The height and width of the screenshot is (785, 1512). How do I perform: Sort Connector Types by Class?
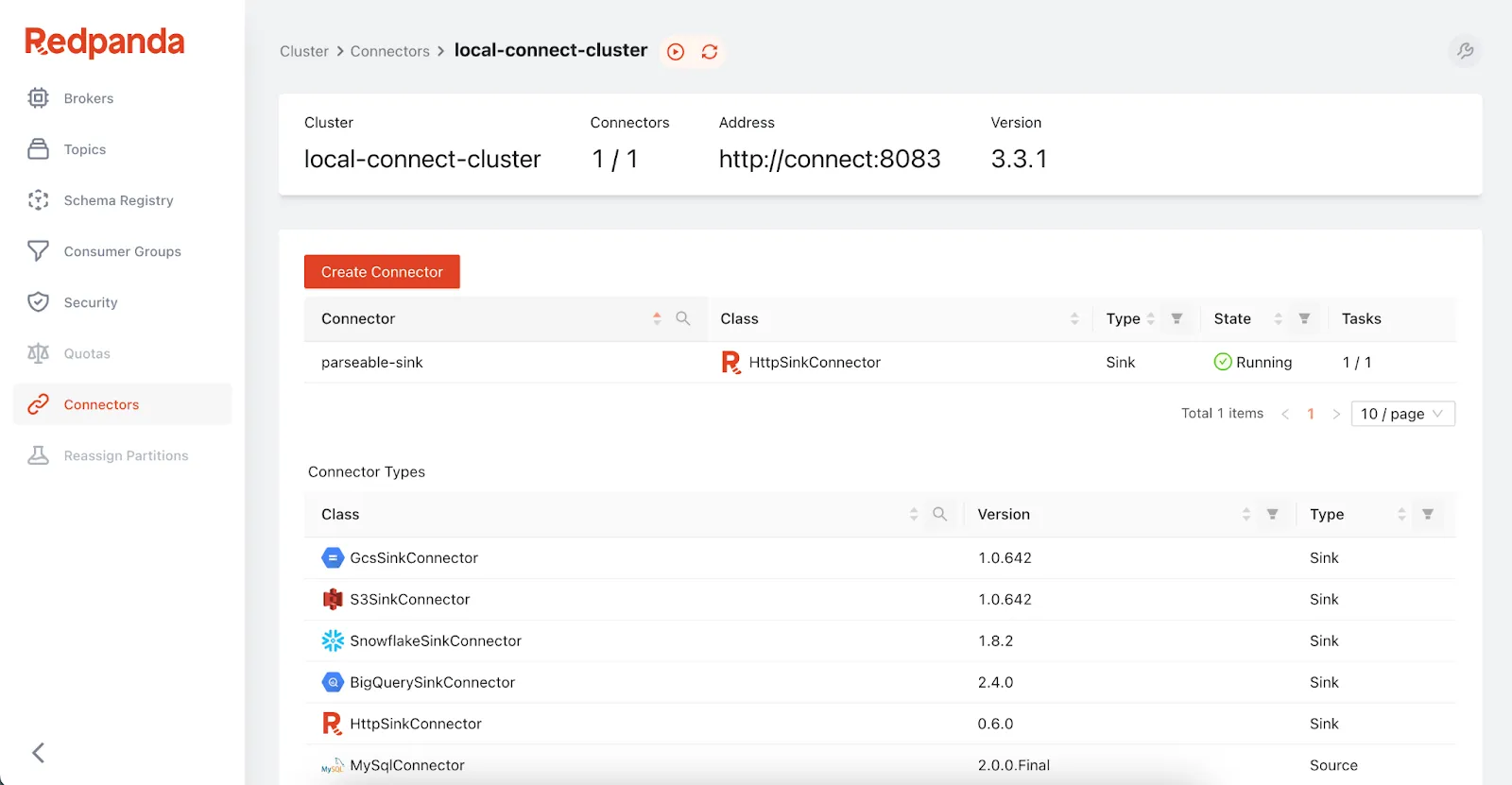(914, 515)
